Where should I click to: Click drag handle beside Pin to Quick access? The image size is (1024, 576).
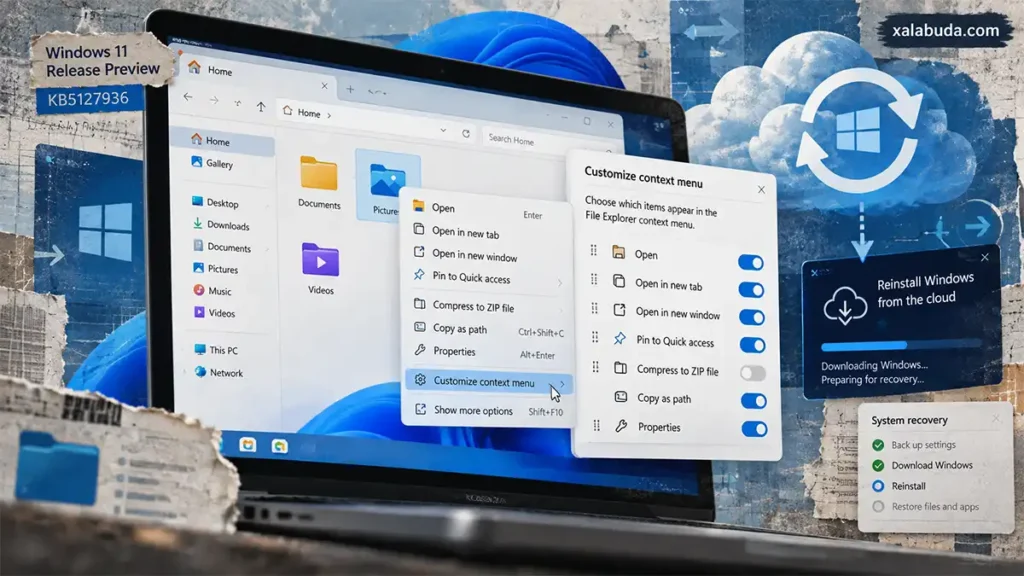click(595, 337)
